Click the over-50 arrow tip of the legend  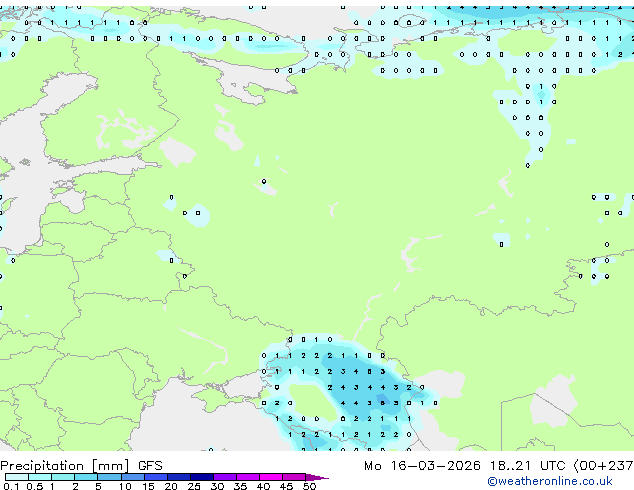[317, 477]
